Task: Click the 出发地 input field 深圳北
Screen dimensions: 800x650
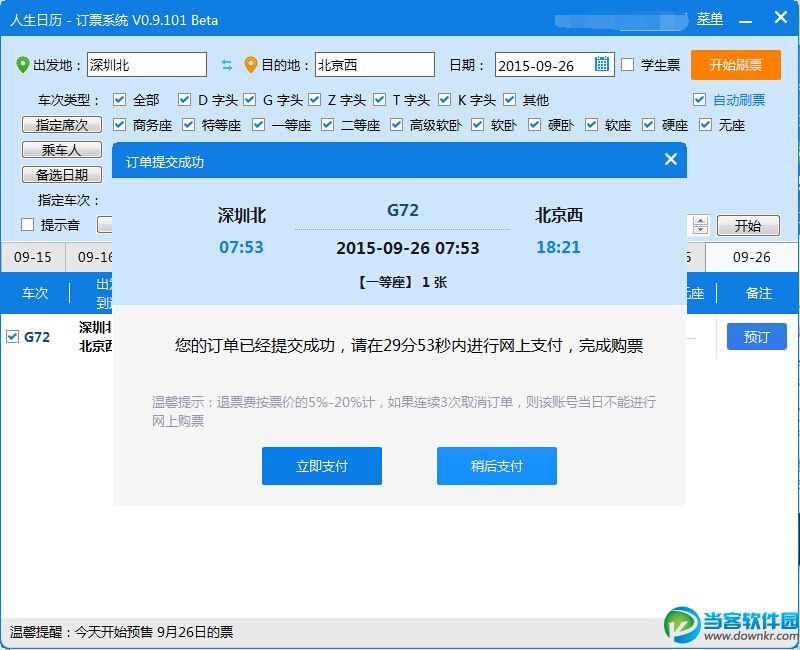Action: 147,64
